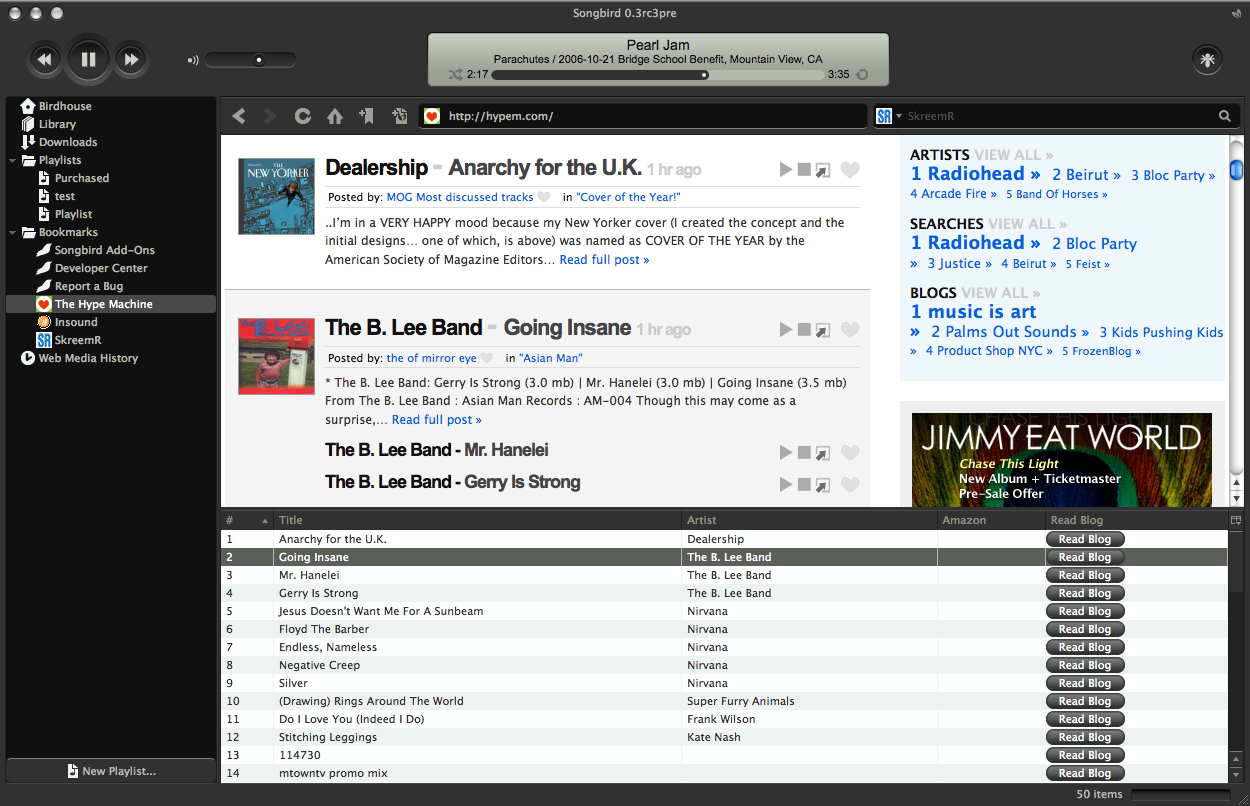Viewport: 1250px width, 806px height.
Task: Open the Report a Bug bookmark
Action: 89,286
